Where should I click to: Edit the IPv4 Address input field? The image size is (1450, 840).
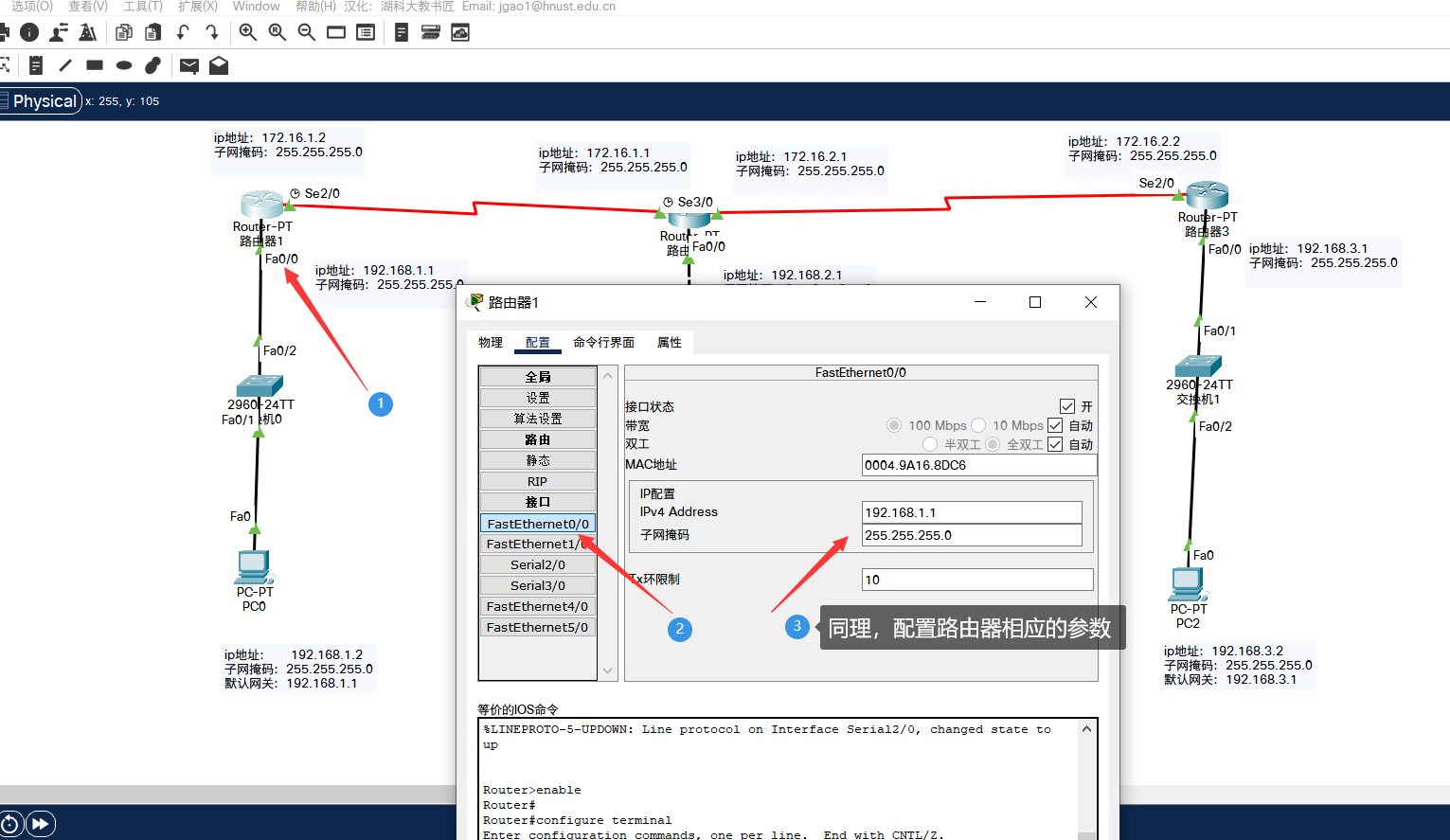971,511
